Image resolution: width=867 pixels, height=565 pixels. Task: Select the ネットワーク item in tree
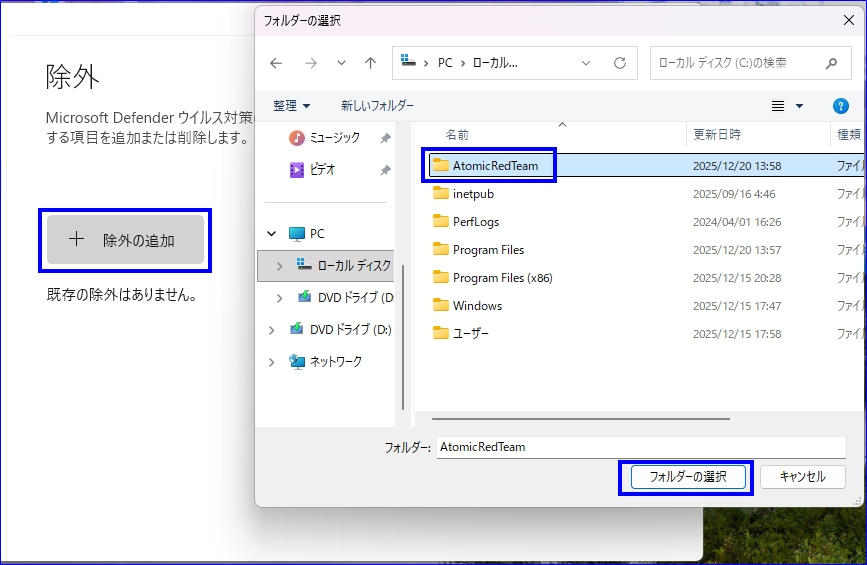335,362
